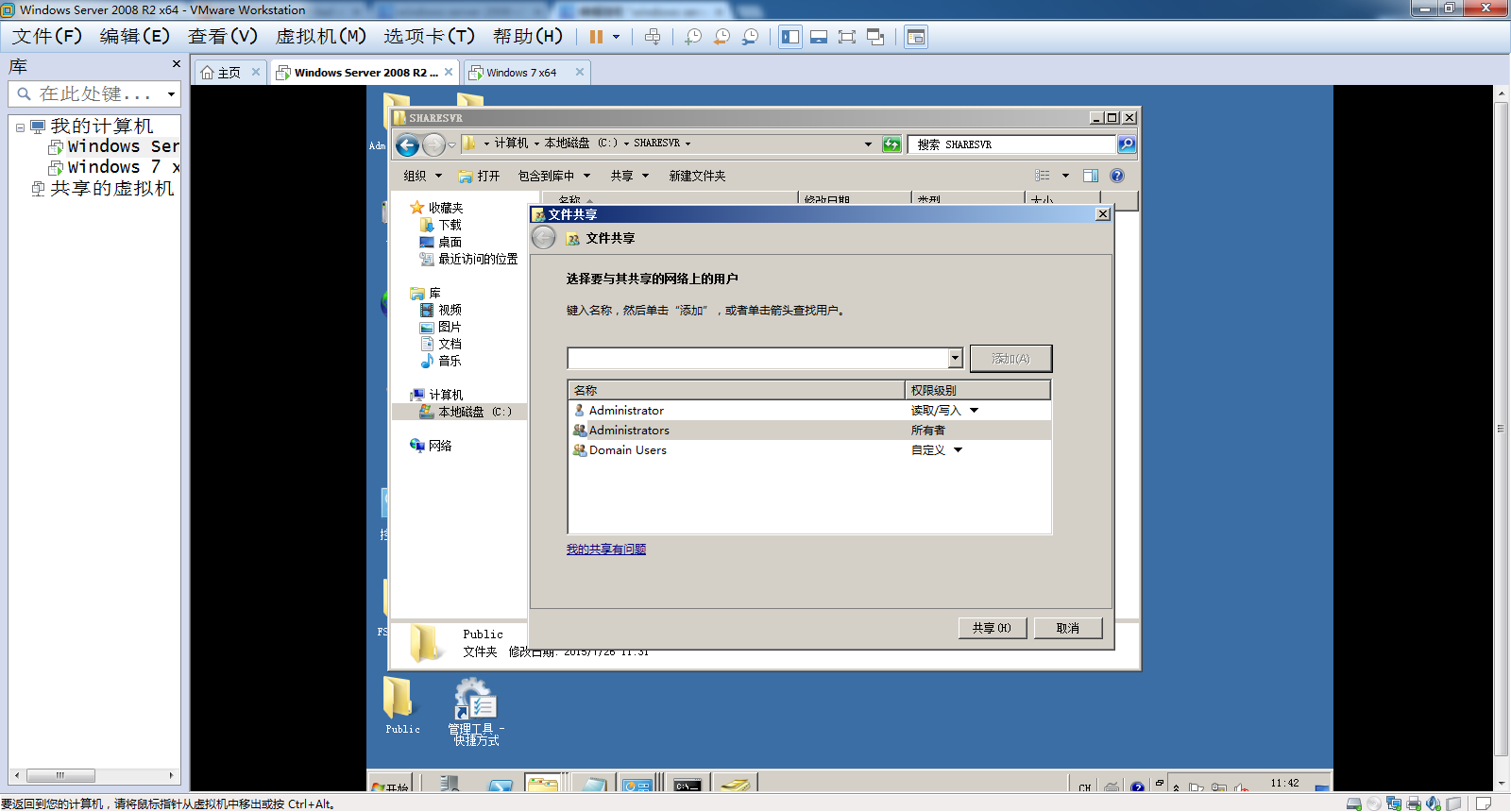This screenshot has height=812, width=1511.
Task: Open Domain Users permission level dropdown
Action: click(958, 450)
